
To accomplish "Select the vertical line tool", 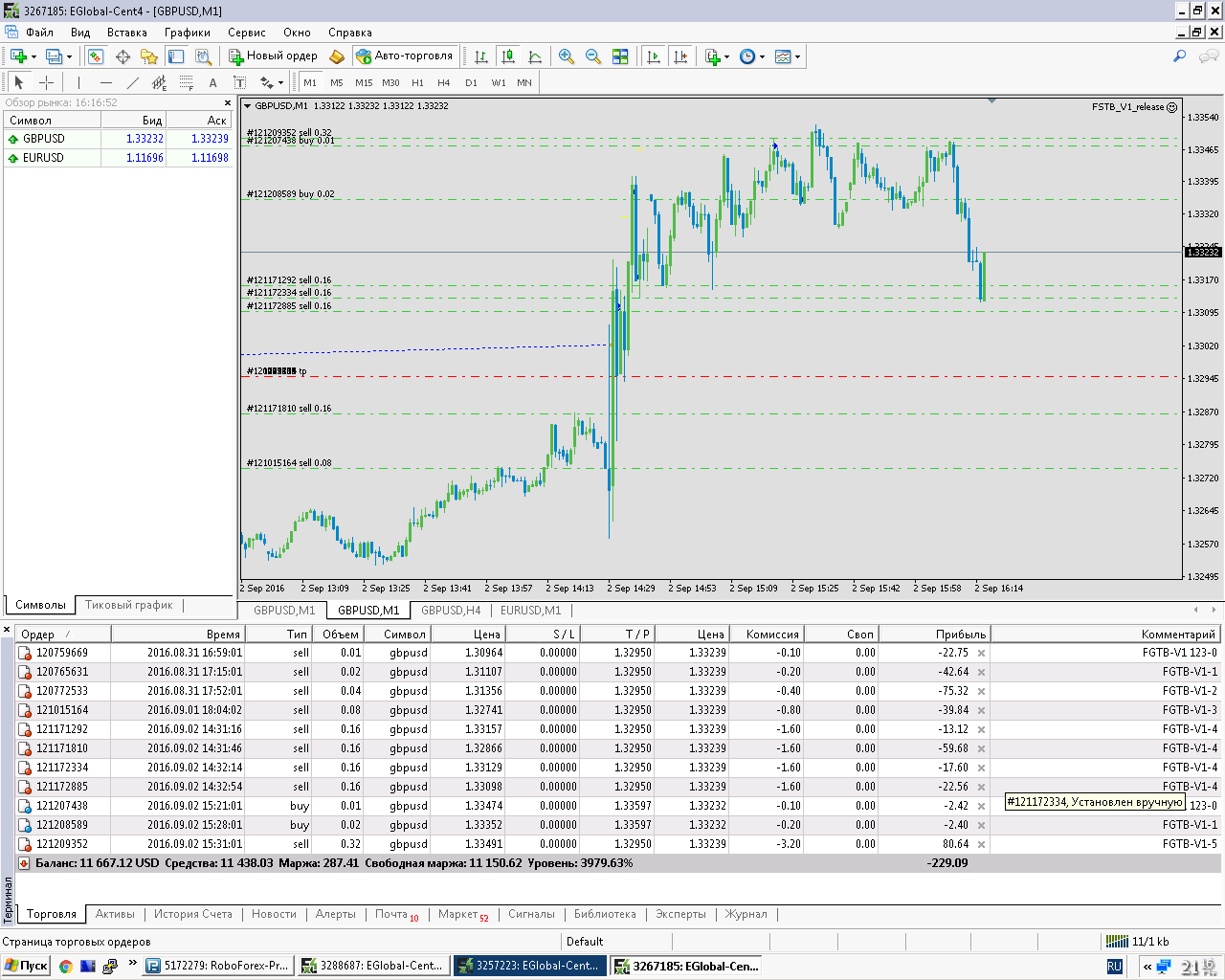I will (x=78, y=82).
